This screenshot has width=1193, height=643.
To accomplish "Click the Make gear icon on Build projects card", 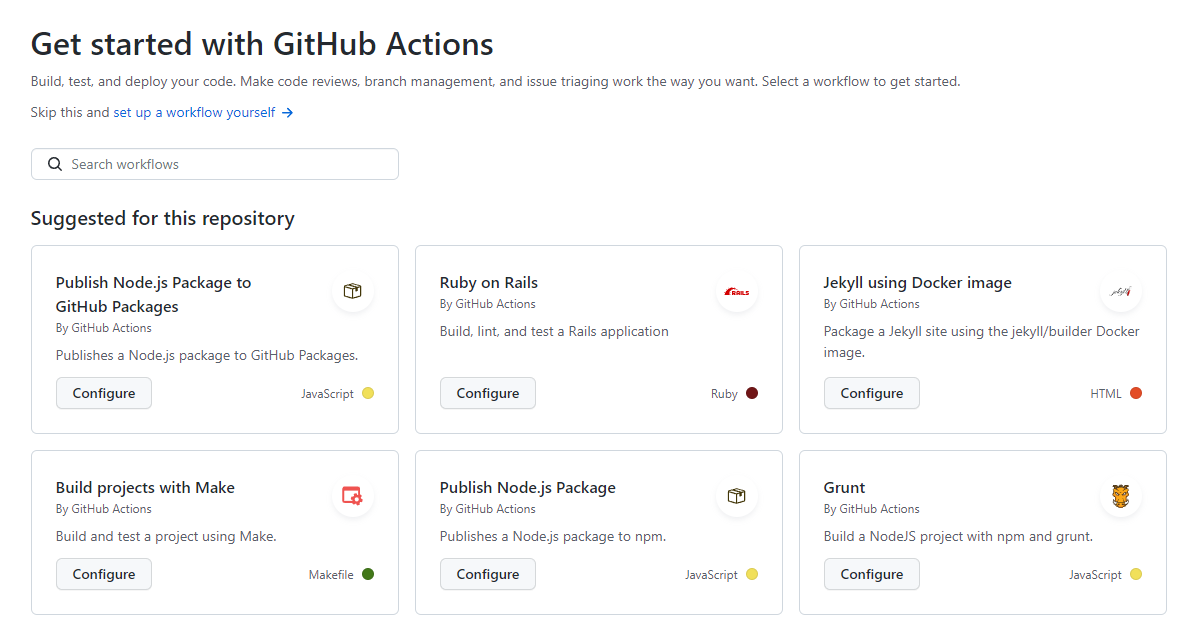I will (x=352, y=495).
